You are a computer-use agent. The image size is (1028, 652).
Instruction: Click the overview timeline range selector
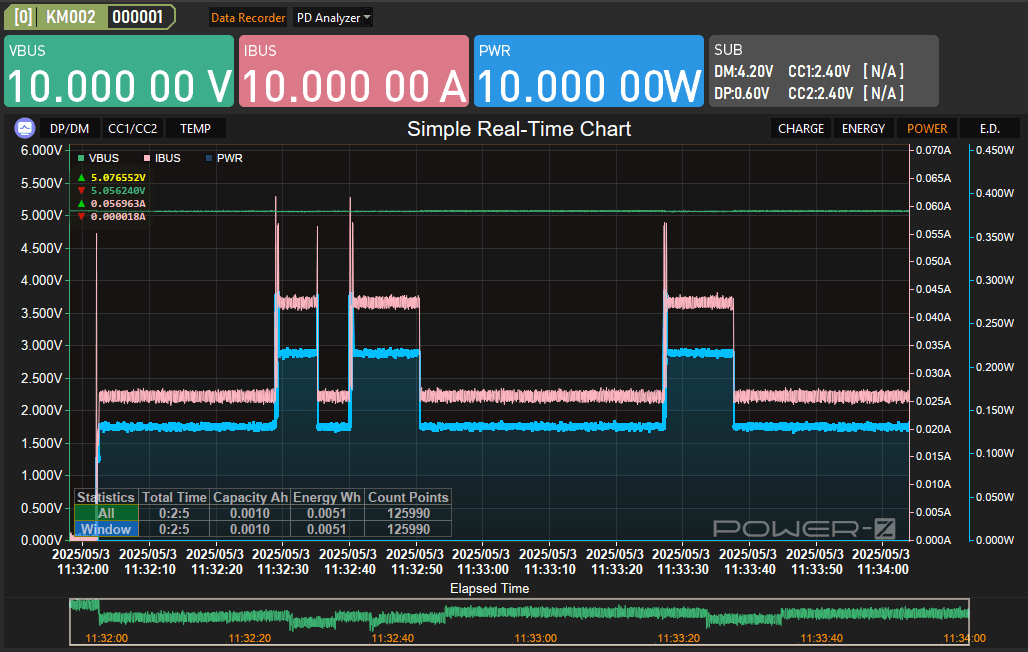click(x=519, y=621)
